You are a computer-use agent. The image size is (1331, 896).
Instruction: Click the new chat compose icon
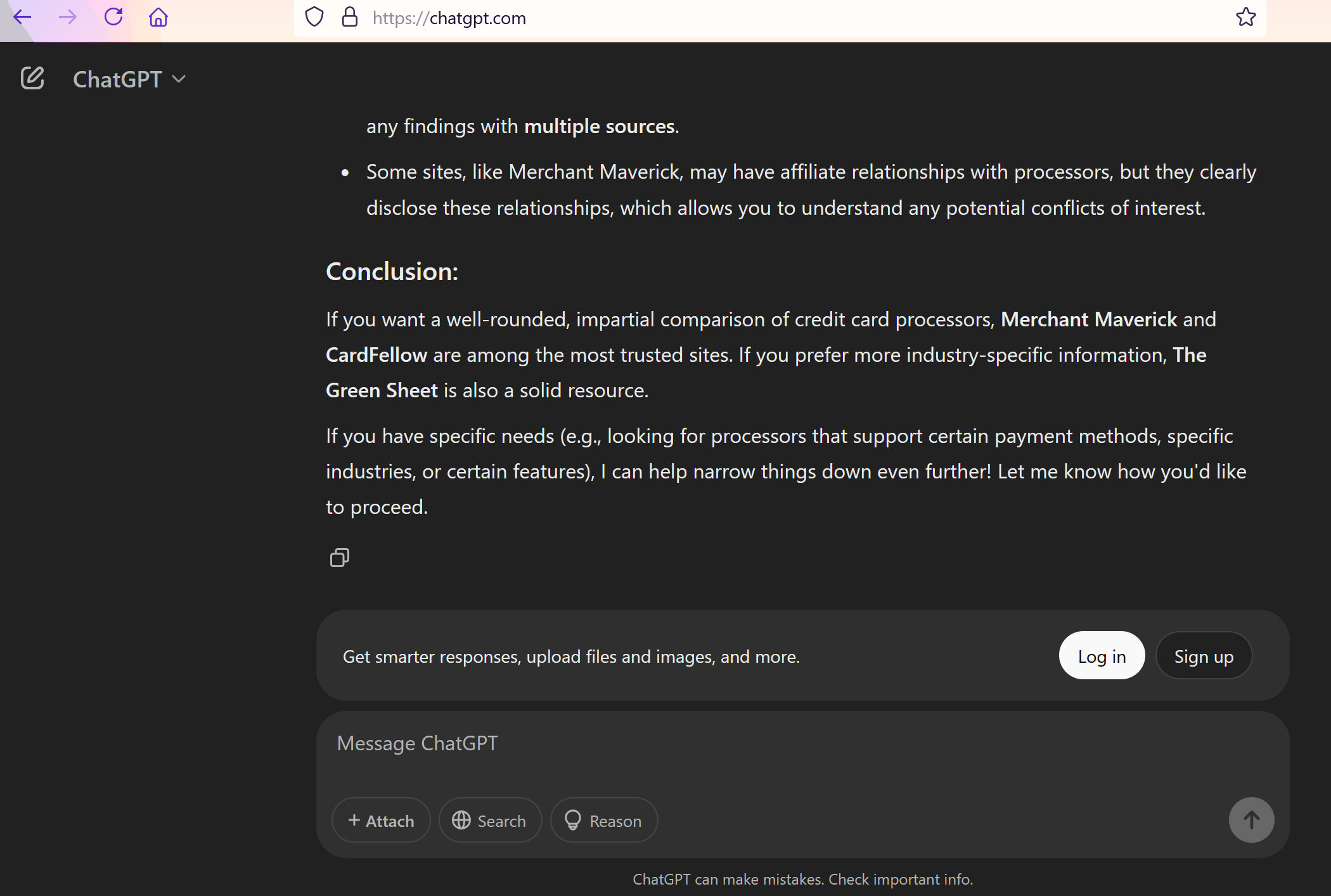pyautogui.click(x=32, y=79)
